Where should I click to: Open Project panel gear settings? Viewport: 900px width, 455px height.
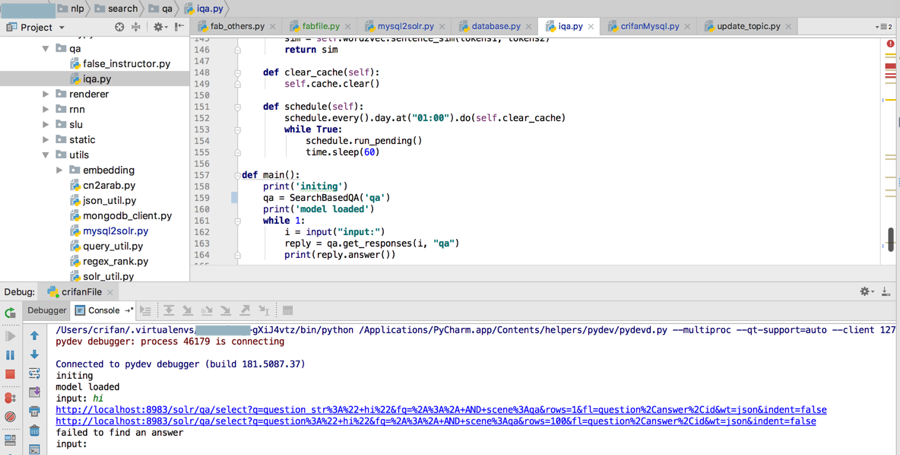[159, 27]
